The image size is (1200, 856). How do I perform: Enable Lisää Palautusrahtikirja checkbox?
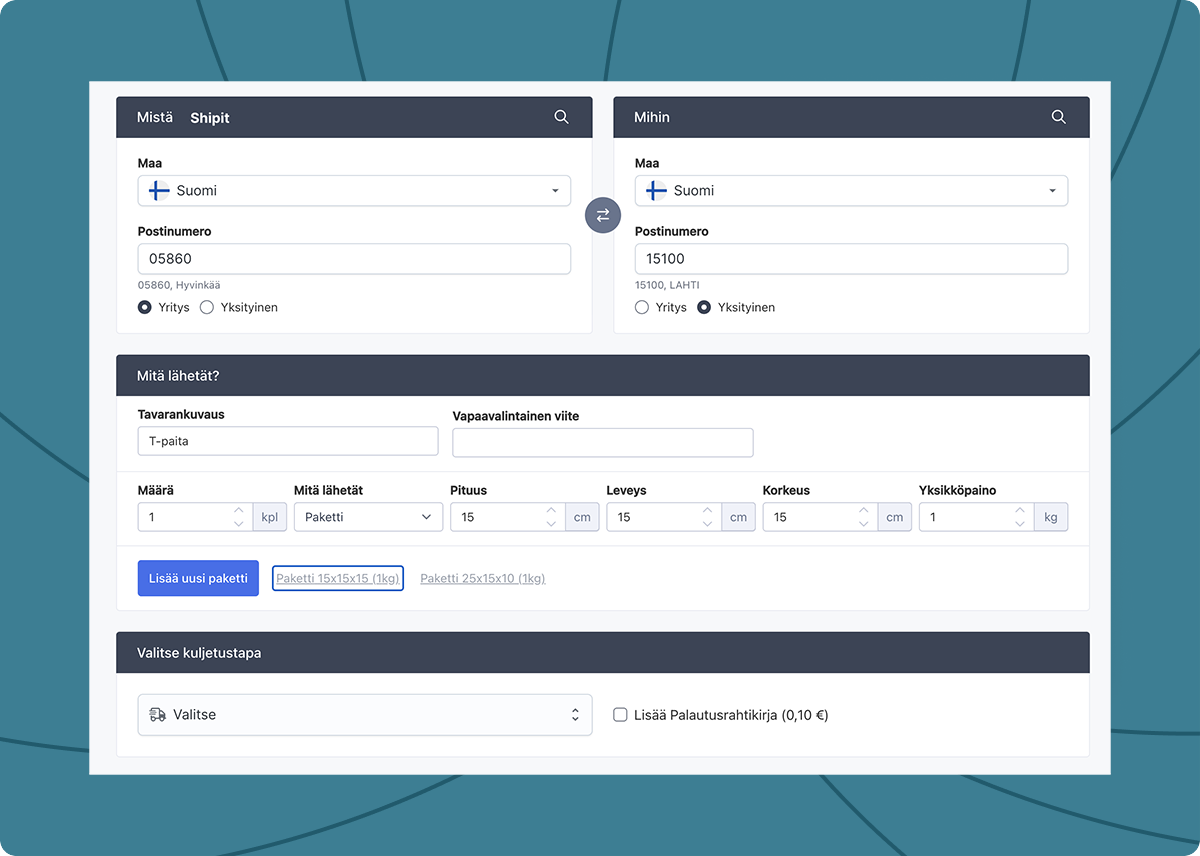(x=620, y=715)
